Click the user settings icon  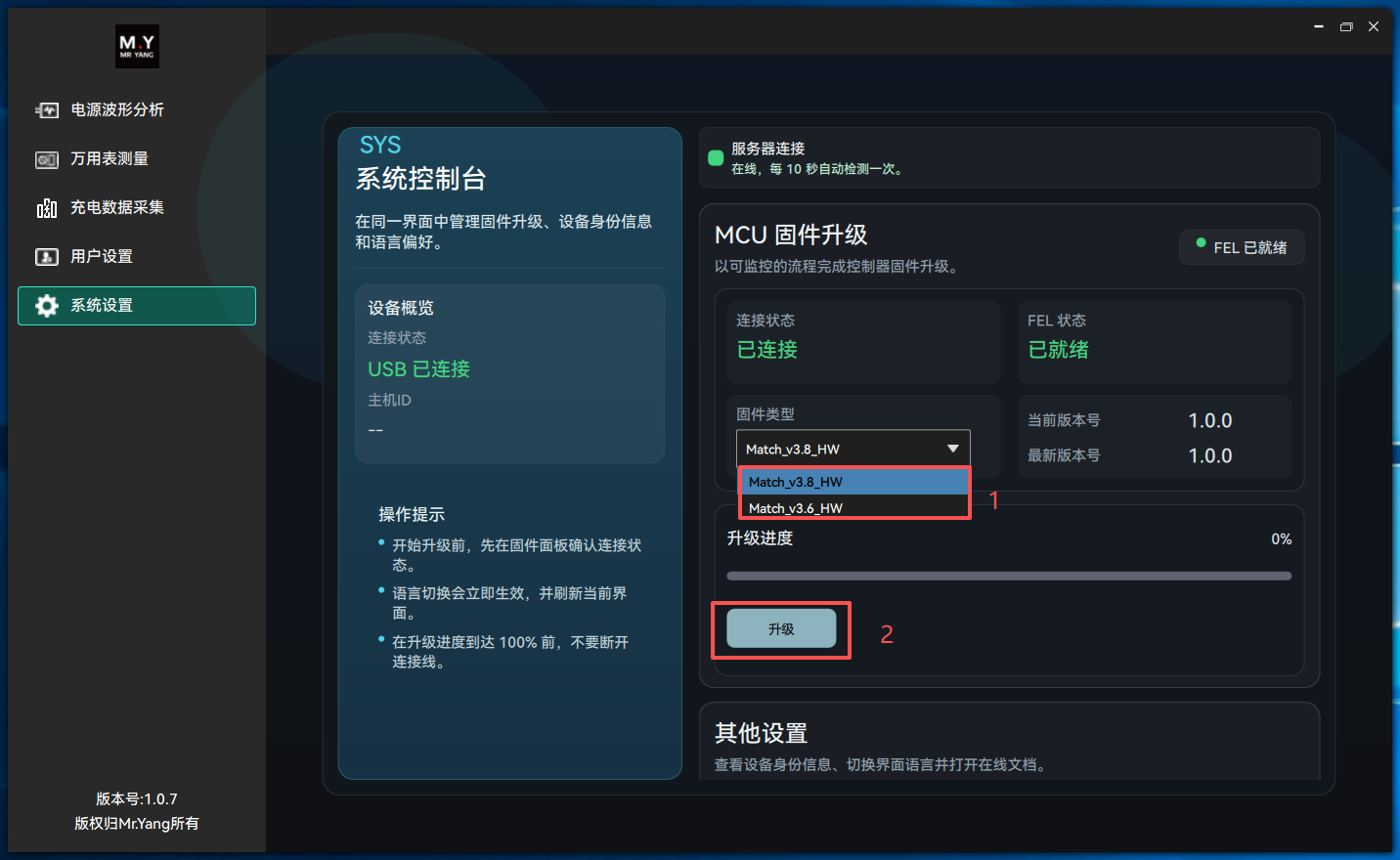click(47, 257)
